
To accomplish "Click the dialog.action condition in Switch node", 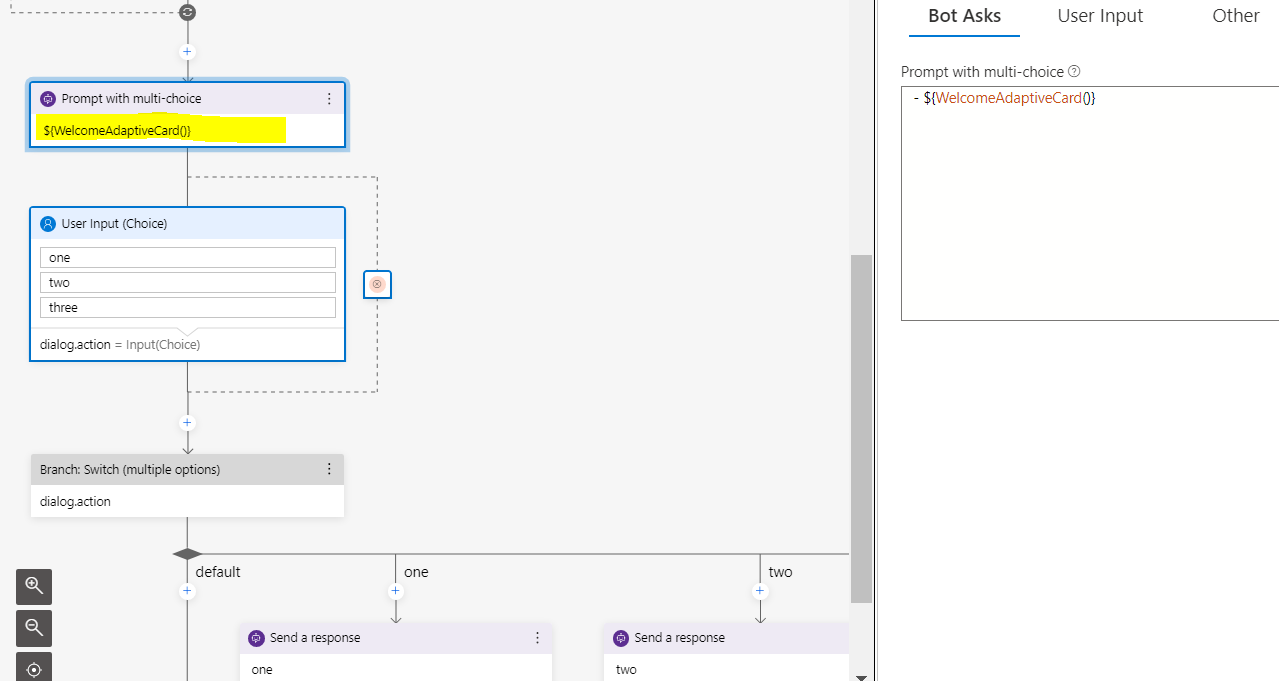I will click(75, 502).
